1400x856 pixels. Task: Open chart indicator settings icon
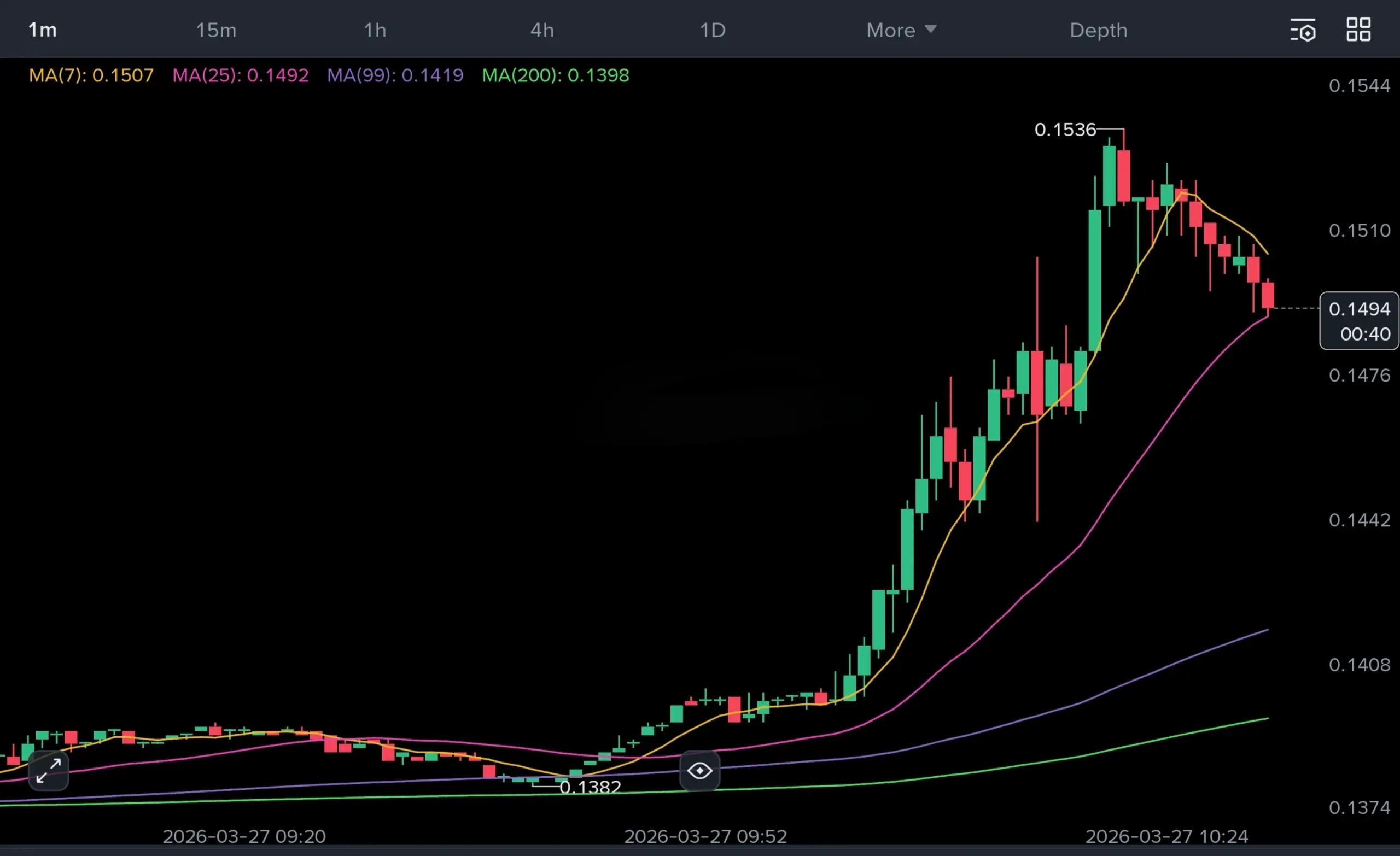(1302, 30)
